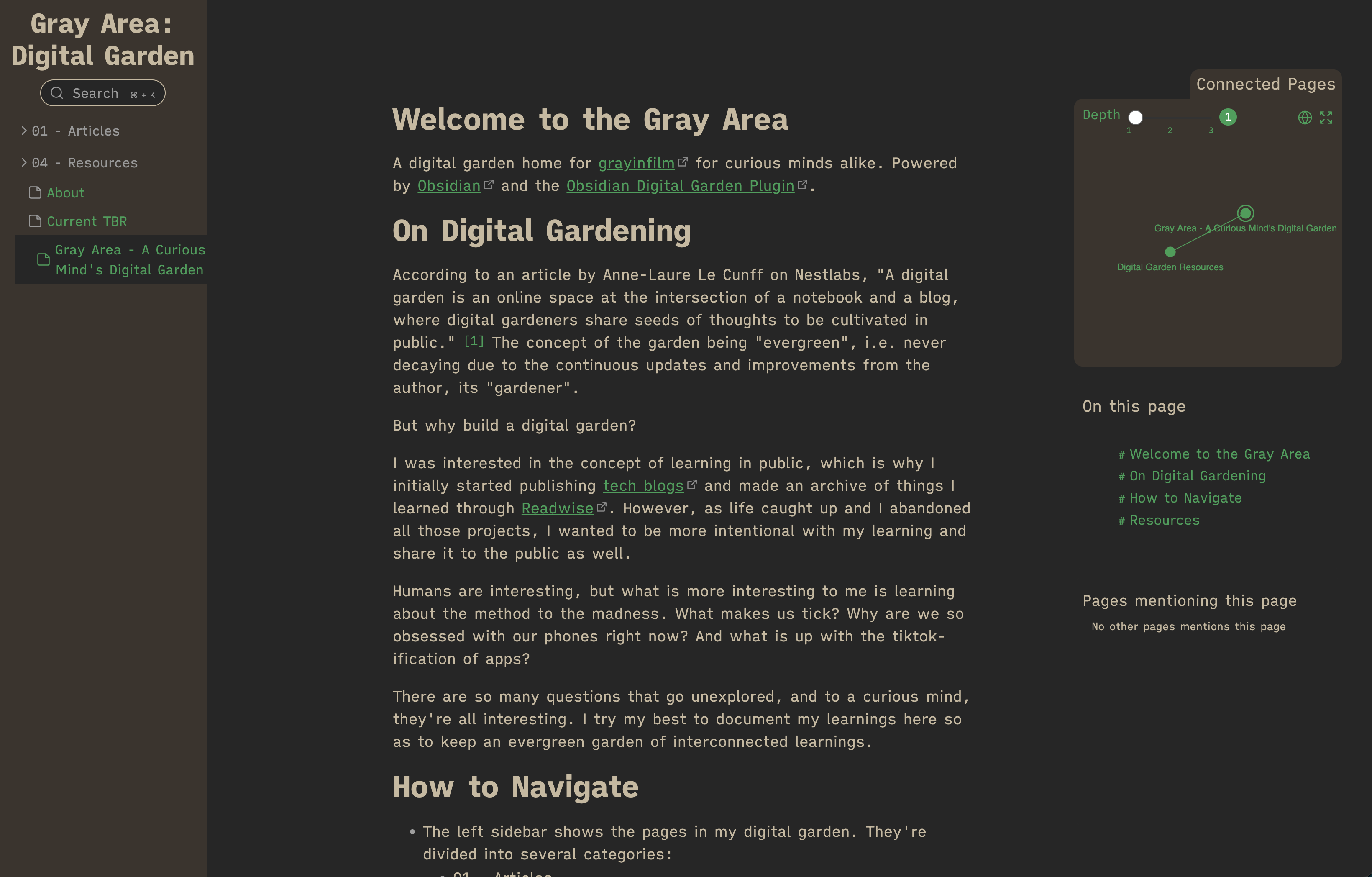Focus the Search box
The image size is (1372, 877).
click(102, 93)
